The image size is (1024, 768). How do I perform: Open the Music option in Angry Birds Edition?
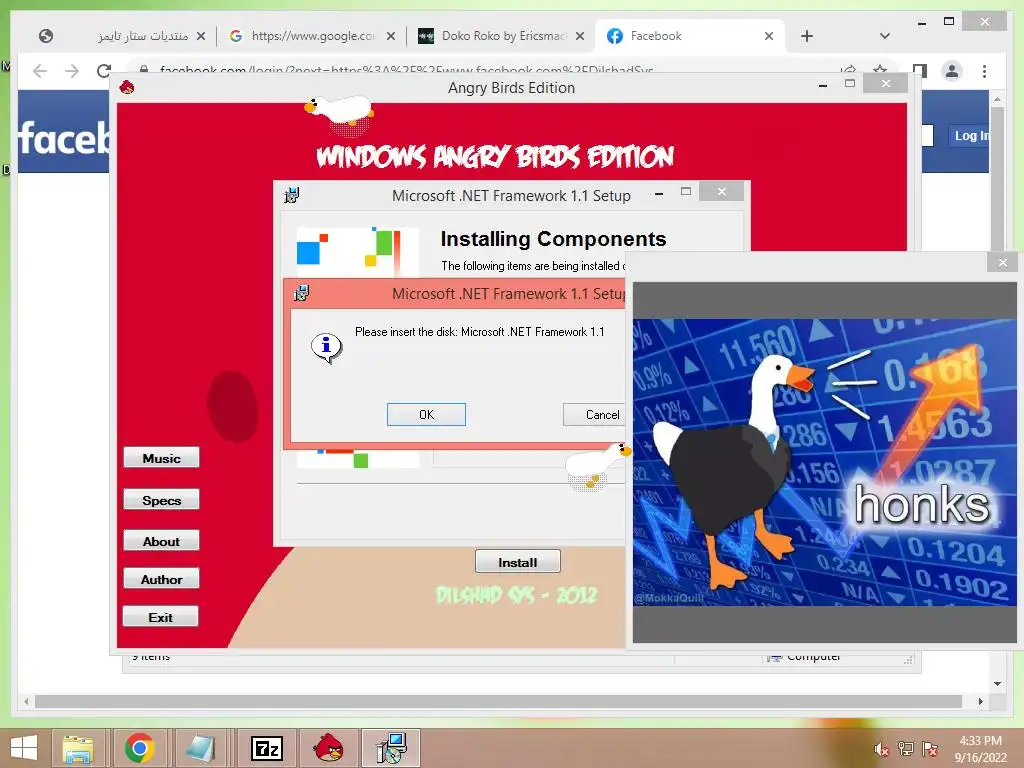(161, 458)
